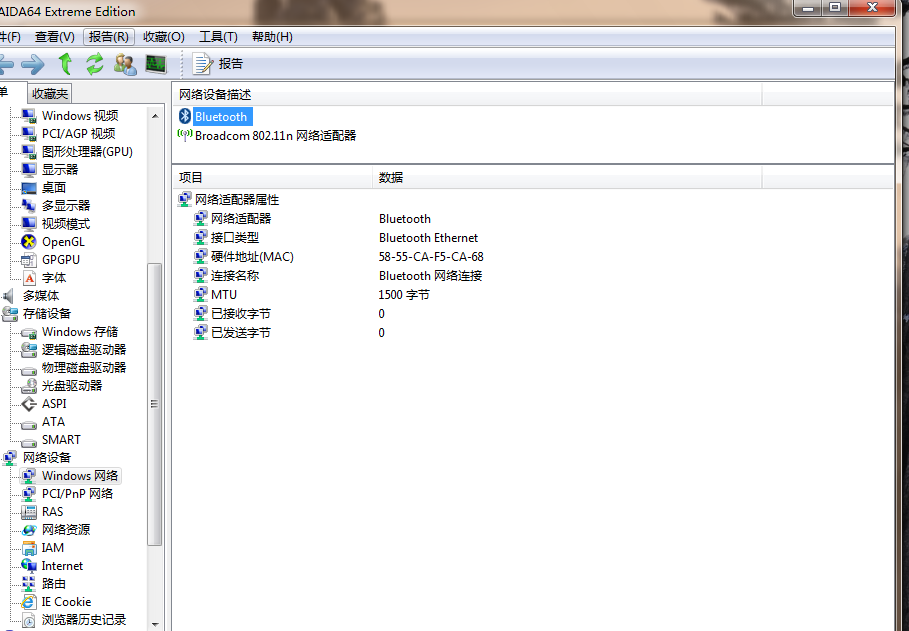
Task: Click tree scrollbar down arrow
Action: (x=155, y=624)
